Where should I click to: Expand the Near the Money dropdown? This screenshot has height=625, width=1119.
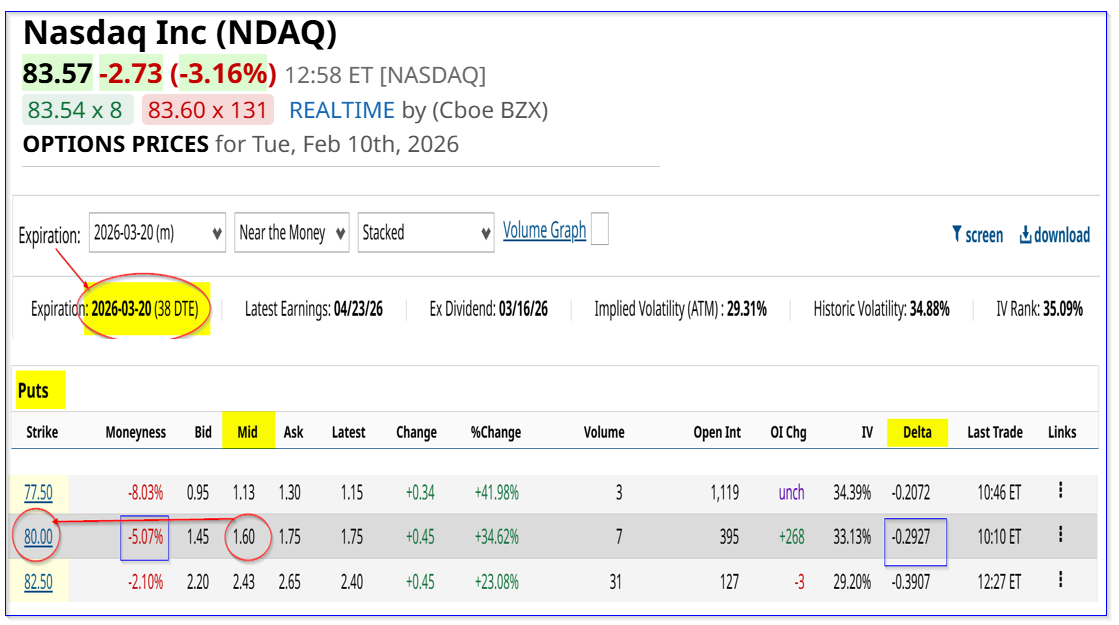coord(292,232)
